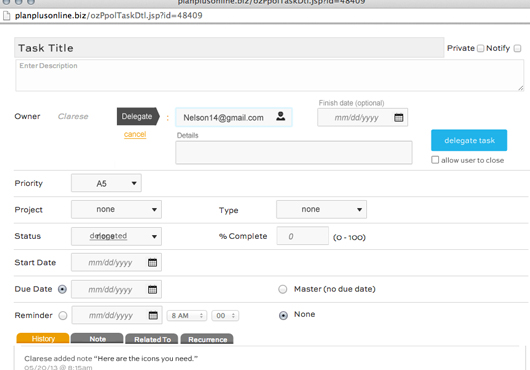Viewport: 530px width, 370px height.
Task: Click the dark Delegate arrow button
Action: click(138, 117)
